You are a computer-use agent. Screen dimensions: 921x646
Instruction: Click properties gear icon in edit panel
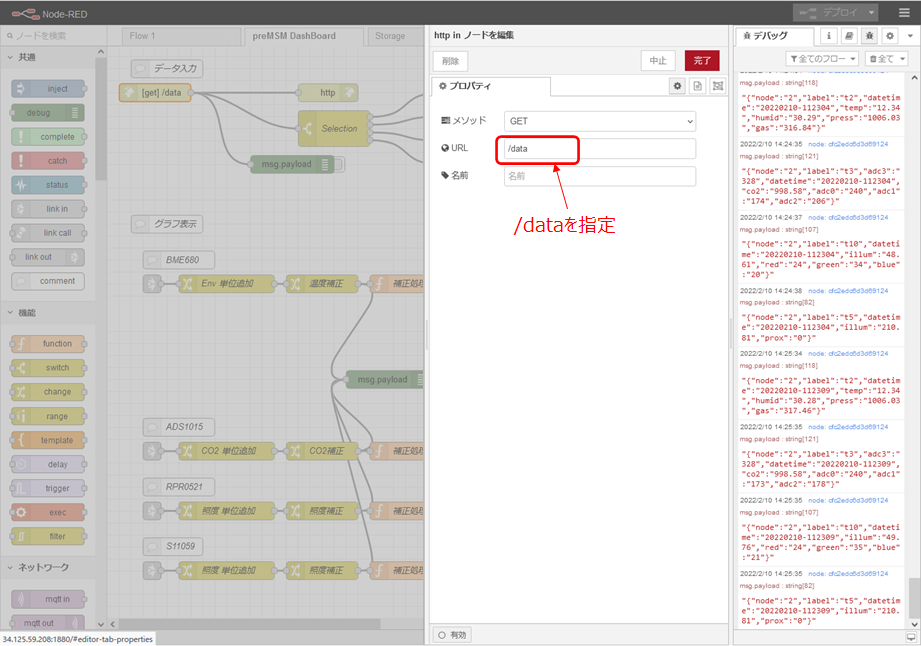(678, 87)
